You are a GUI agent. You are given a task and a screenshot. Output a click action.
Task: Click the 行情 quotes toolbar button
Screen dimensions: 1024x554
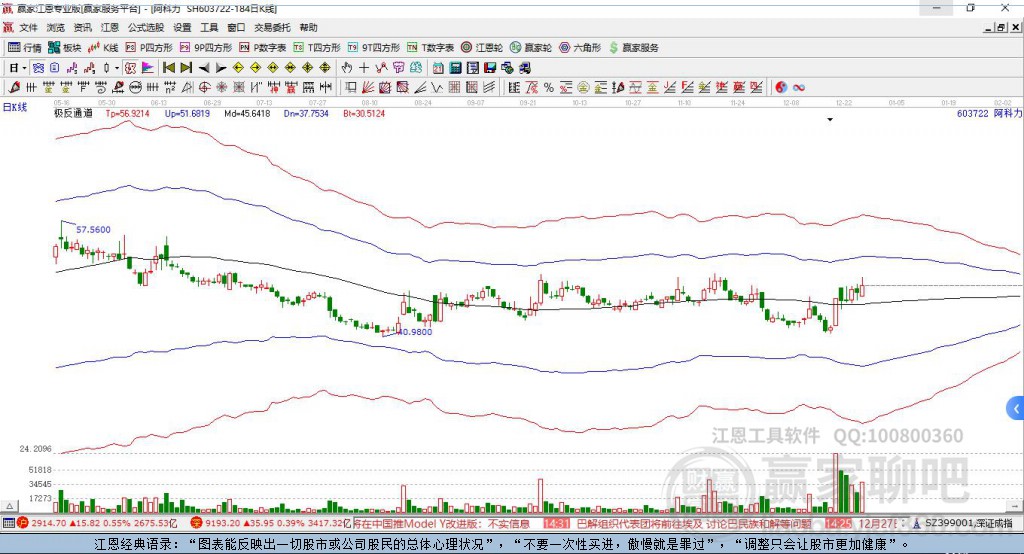click(25, 48)
